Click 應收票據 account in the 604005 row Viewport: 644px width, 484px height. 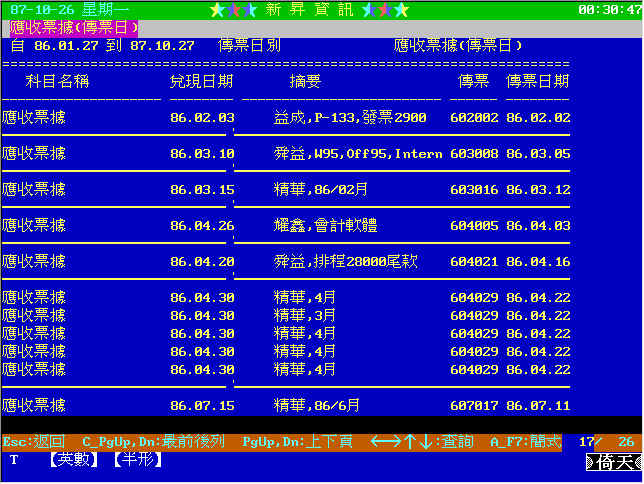pos(34,225)
